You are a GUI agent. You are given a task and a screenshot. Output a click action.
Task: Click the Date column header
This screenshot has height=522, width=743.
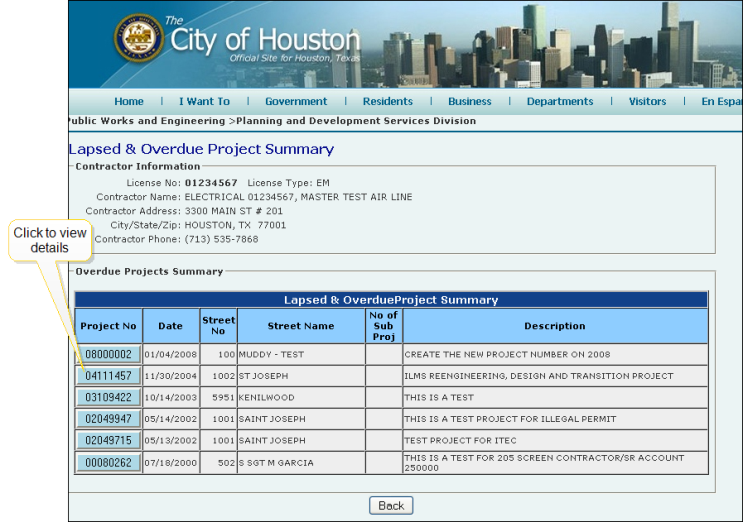click(x=171, y=326)
